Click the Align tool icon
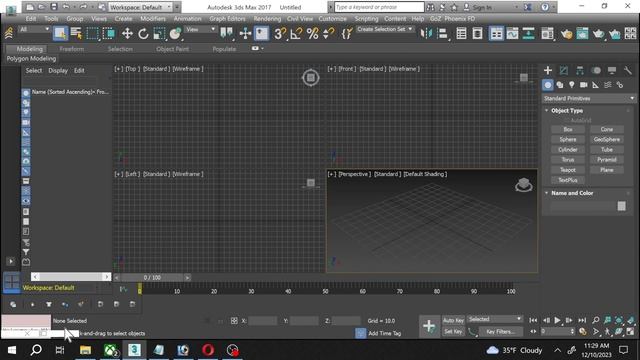This screenshot has height=360, width=640. tap(442, 33)
